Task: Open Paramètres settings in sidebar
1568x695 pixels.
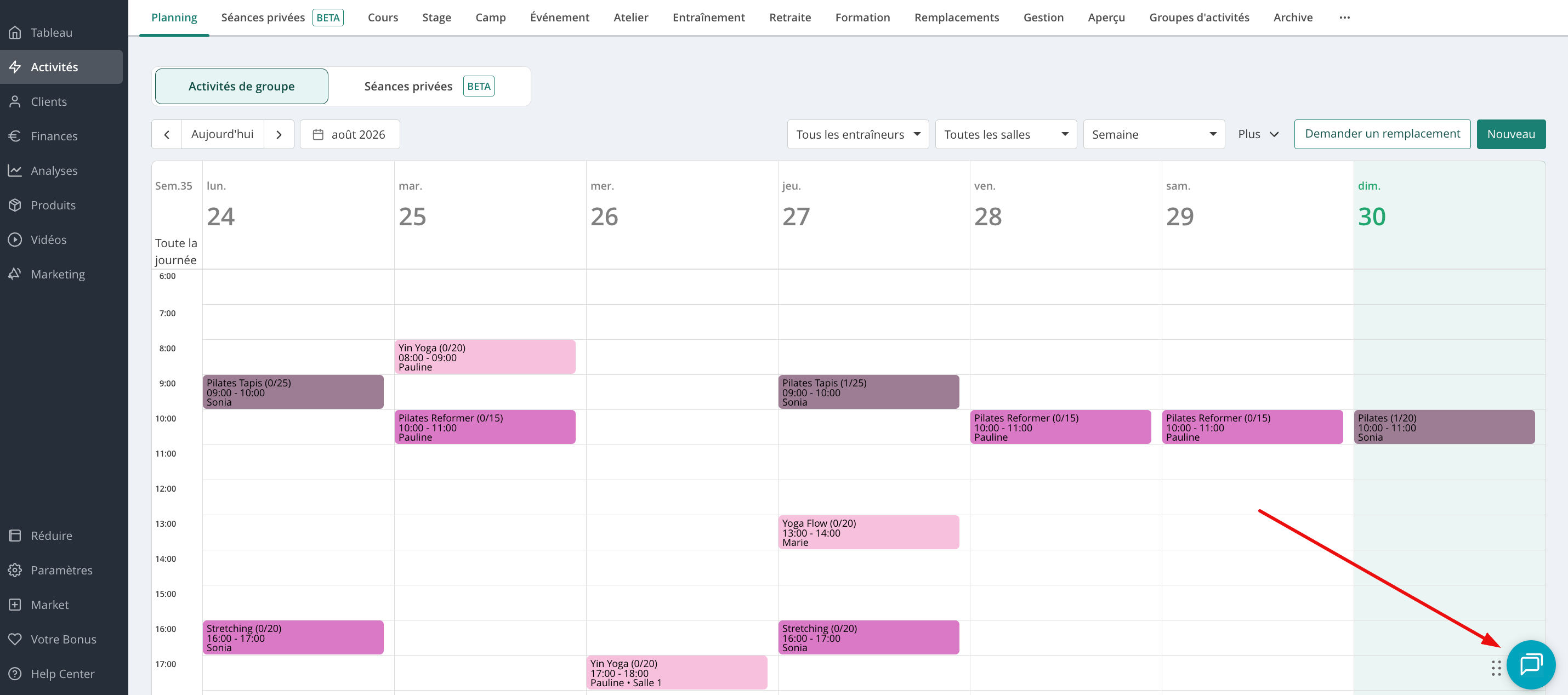Action: pyautogui.click(x=61, y=569)
